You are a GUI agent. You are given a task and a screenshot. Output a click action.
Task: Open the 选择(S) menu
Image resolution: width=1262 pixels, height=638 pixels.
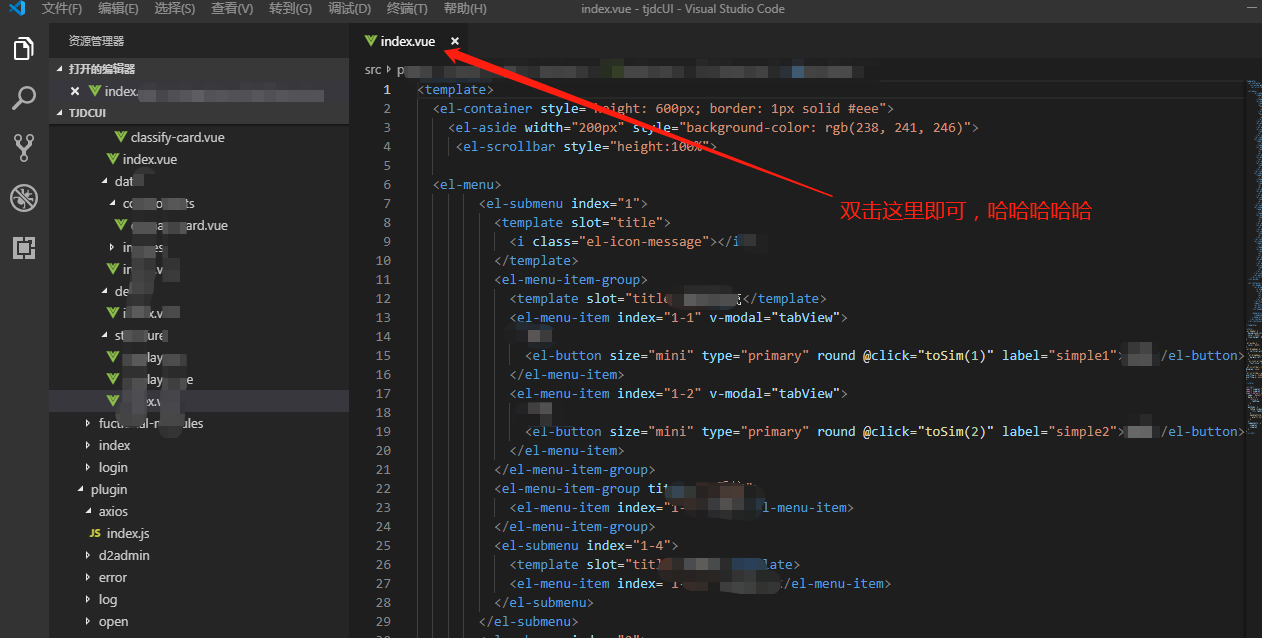click(175, 9)
